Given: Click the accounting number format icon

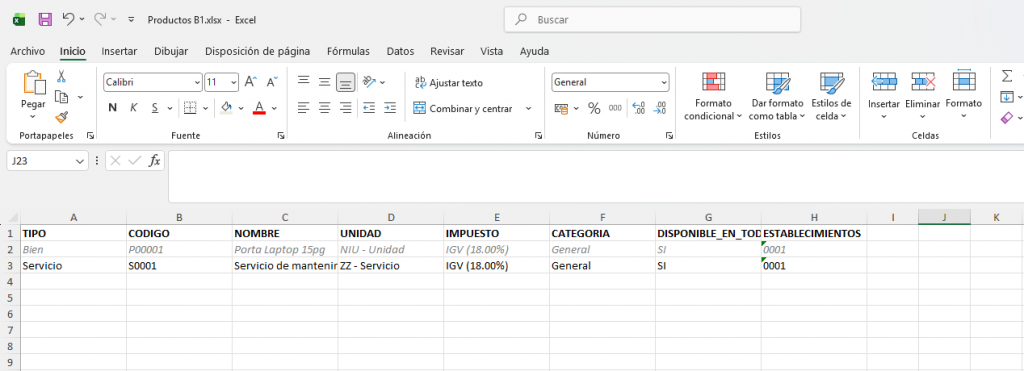Looking at the screenshot, I should 561,108.
